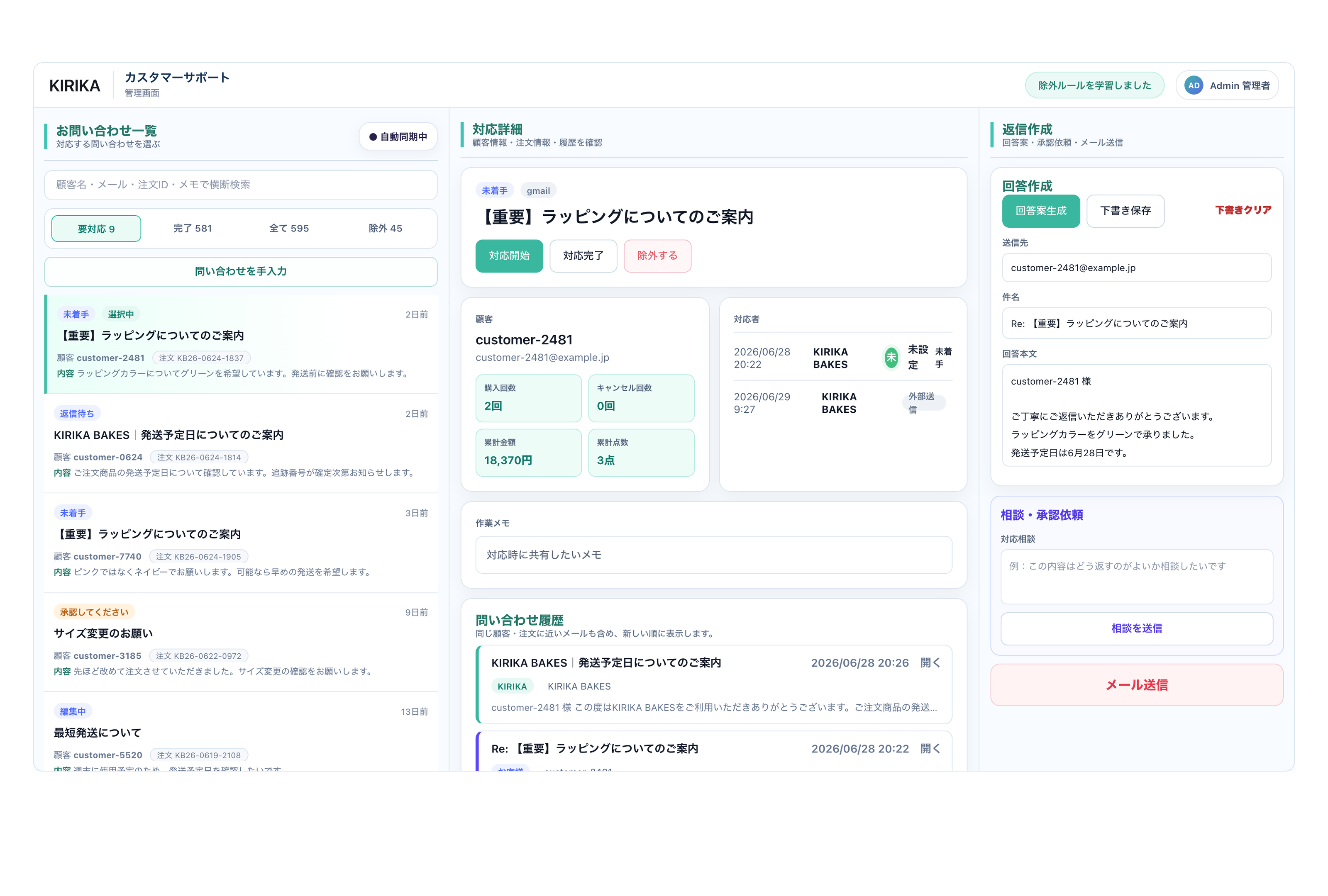Image resolution: width=1328 pixels, height=896 pixels.
Task: Open the Admin 管理者 account pill
Action: pos(1227,86)
